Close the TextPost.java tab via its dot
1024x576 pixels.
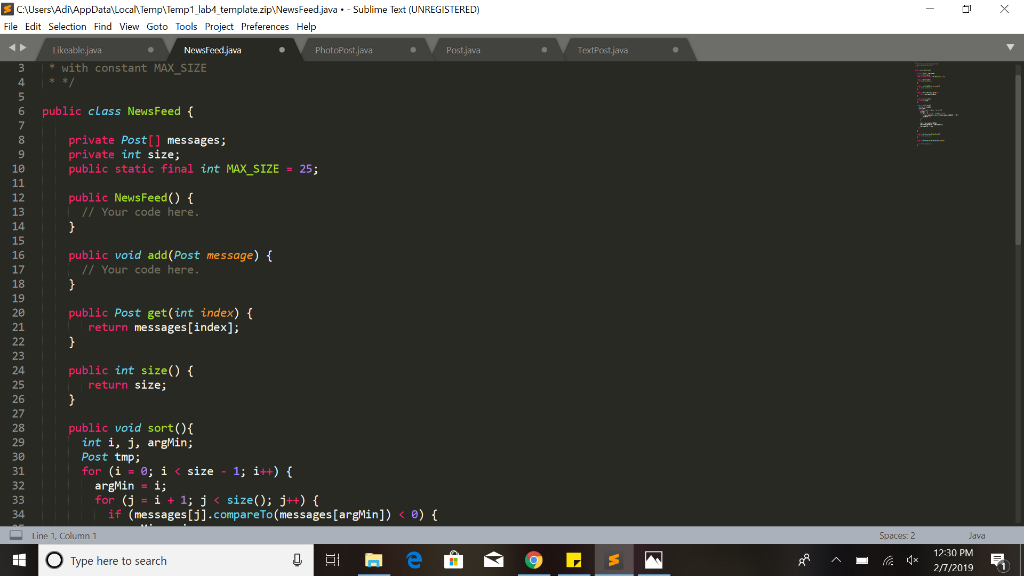(676, 50)
